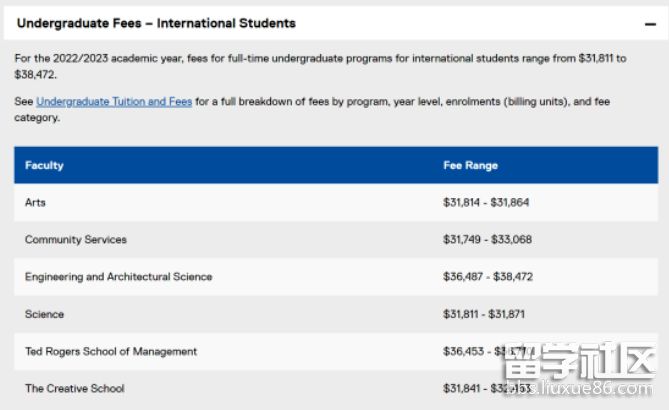Collapse the Undergraduate Fees – International Students section
Image resolution: width=669 pixels, height=410 pixels.
click(x=156, y=23)
